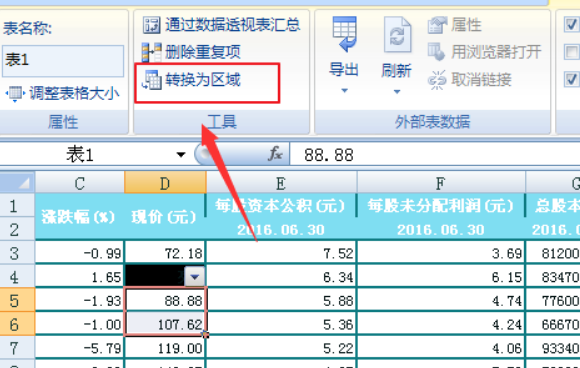Screen dimensions: 580x368
Task: Click the formula bar showing 88.88
Action: coord(435,155)
